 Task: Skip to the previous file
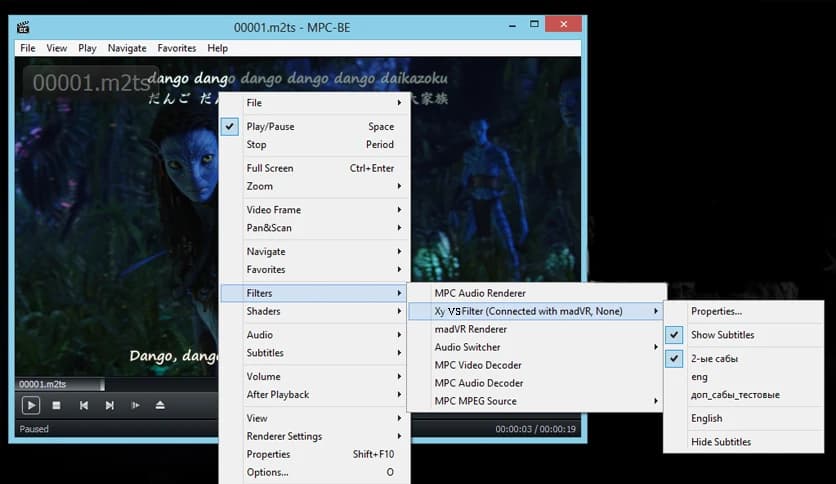pos(84,406)
